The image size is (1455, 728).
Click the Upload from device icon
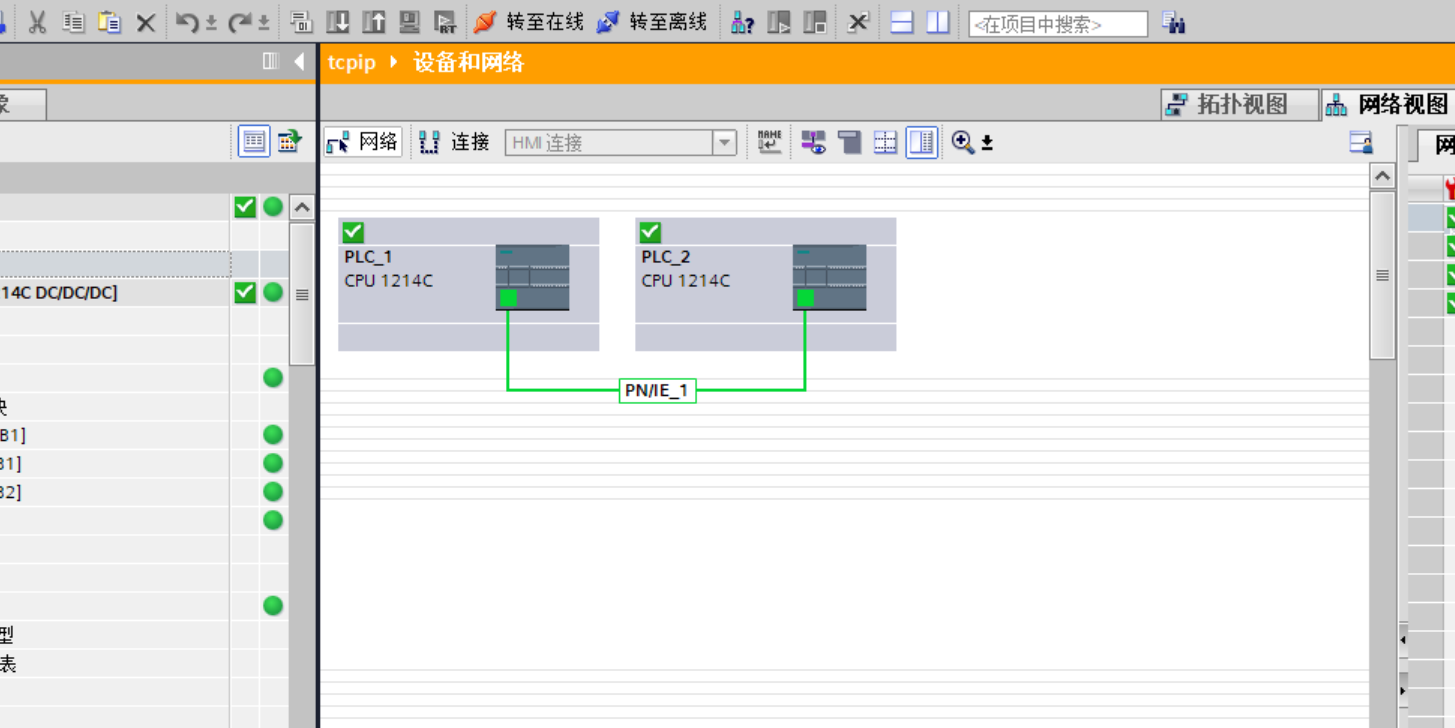374,22
